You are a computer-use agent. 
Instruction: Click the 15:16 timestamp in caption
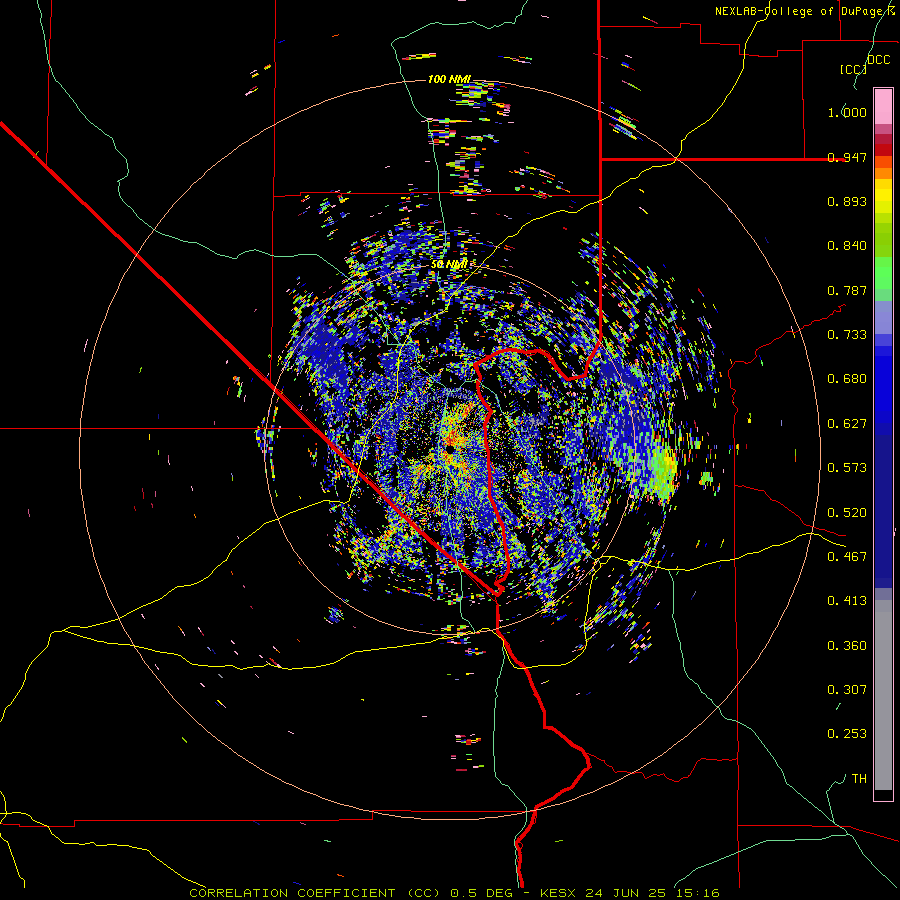pyautogui.click(x=696, y=893)
